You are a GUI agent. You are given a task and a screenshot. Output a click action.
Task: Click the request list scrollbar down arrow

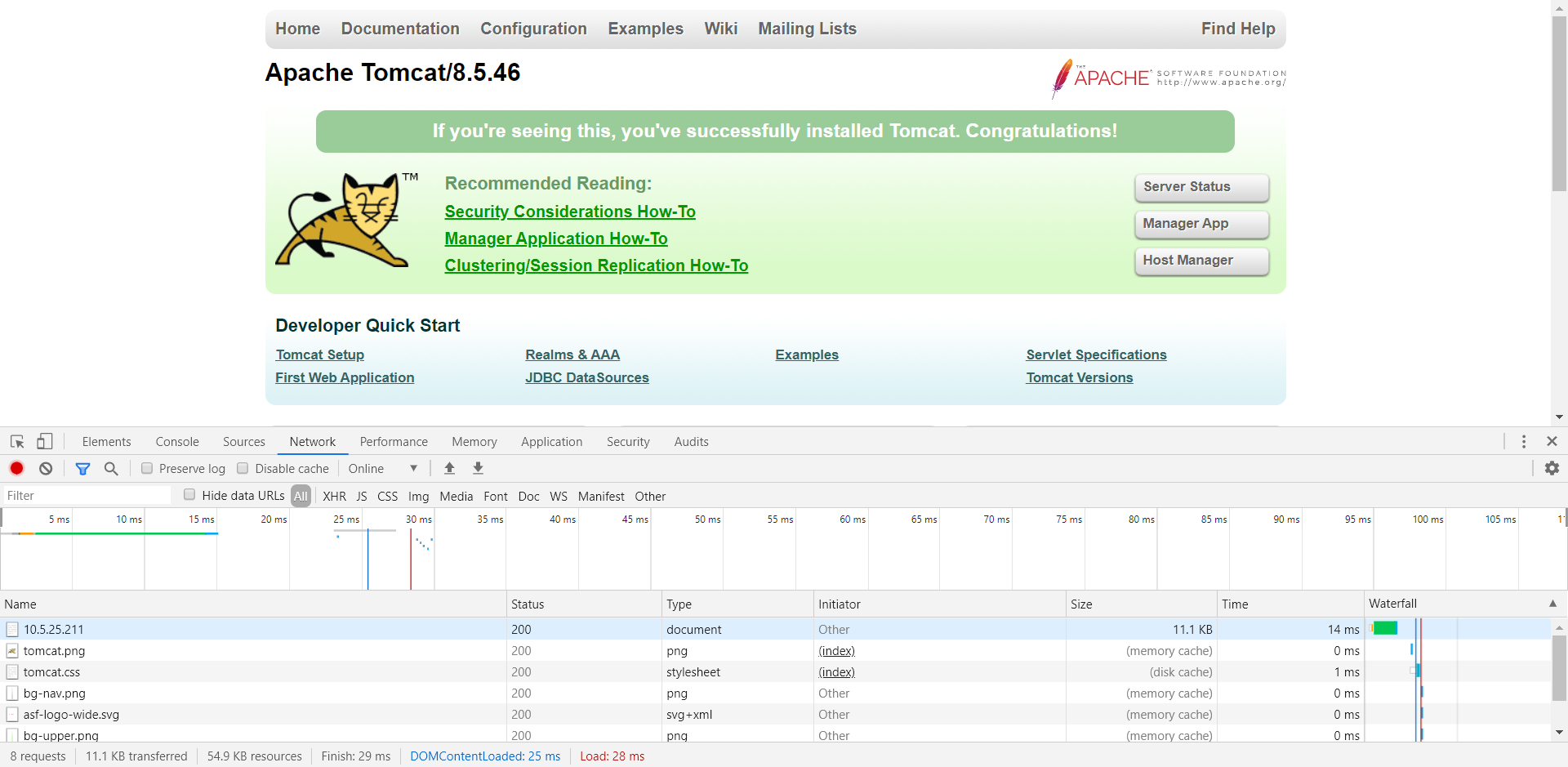(1559, 733)
